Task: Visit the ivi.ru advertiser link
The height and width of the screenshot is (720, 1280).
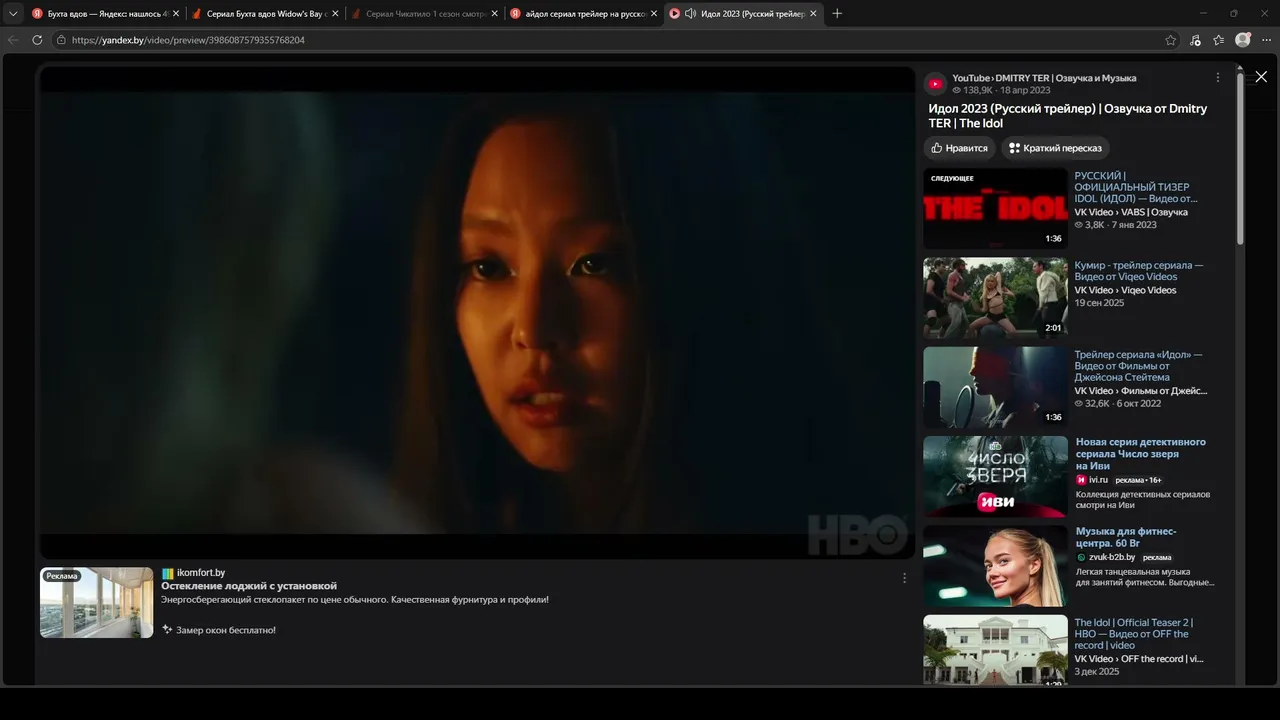Action: coord(1098,480)
